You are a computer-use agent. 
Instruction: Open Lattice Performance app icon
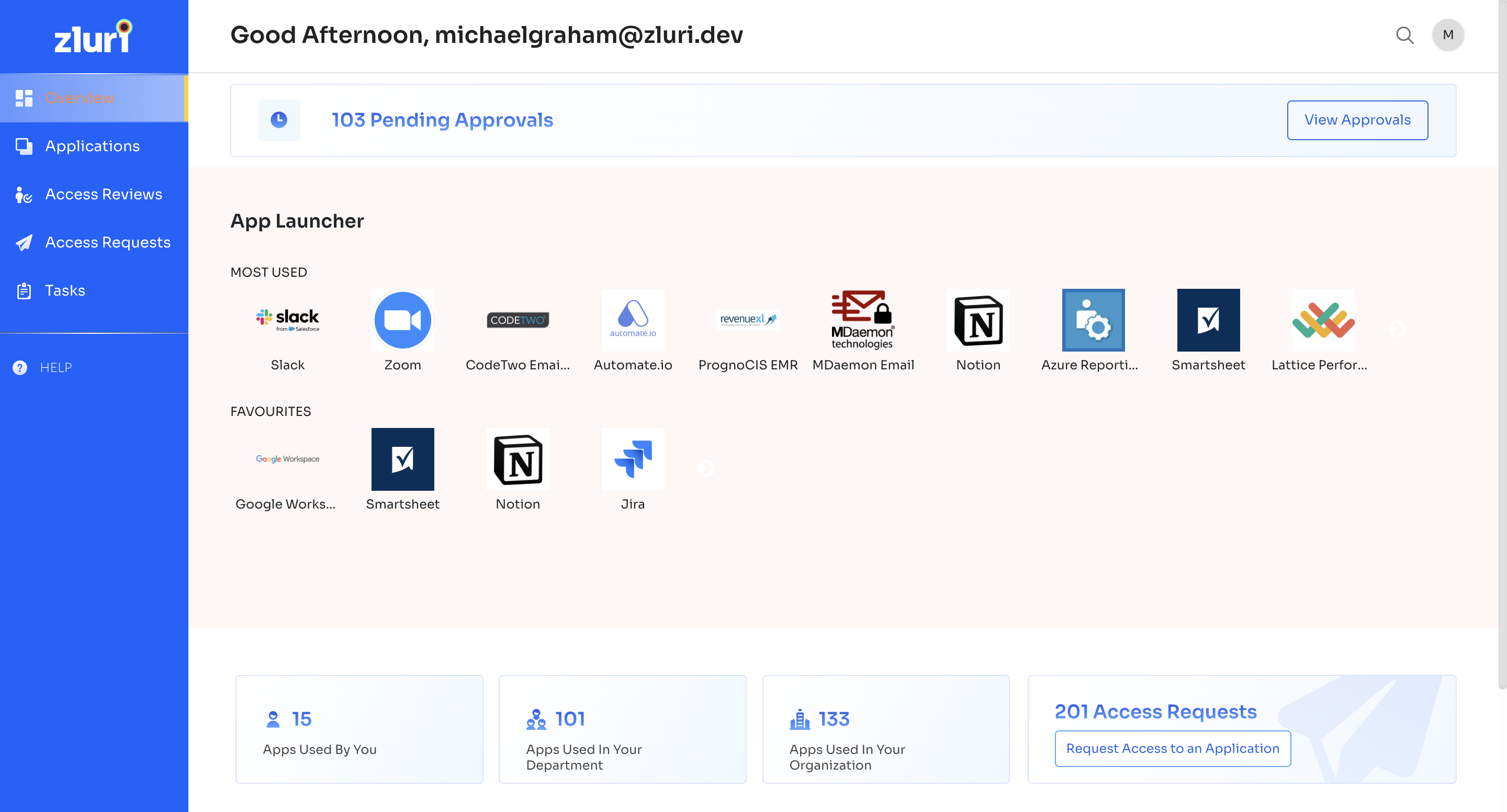tap(1323, 320)
